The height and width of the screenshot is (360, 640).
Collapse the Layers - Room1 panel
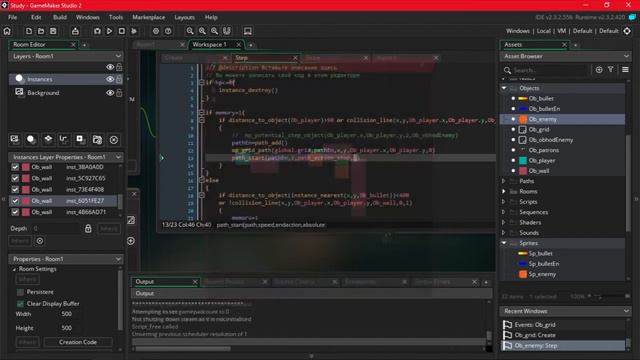[x=118, y=56]
